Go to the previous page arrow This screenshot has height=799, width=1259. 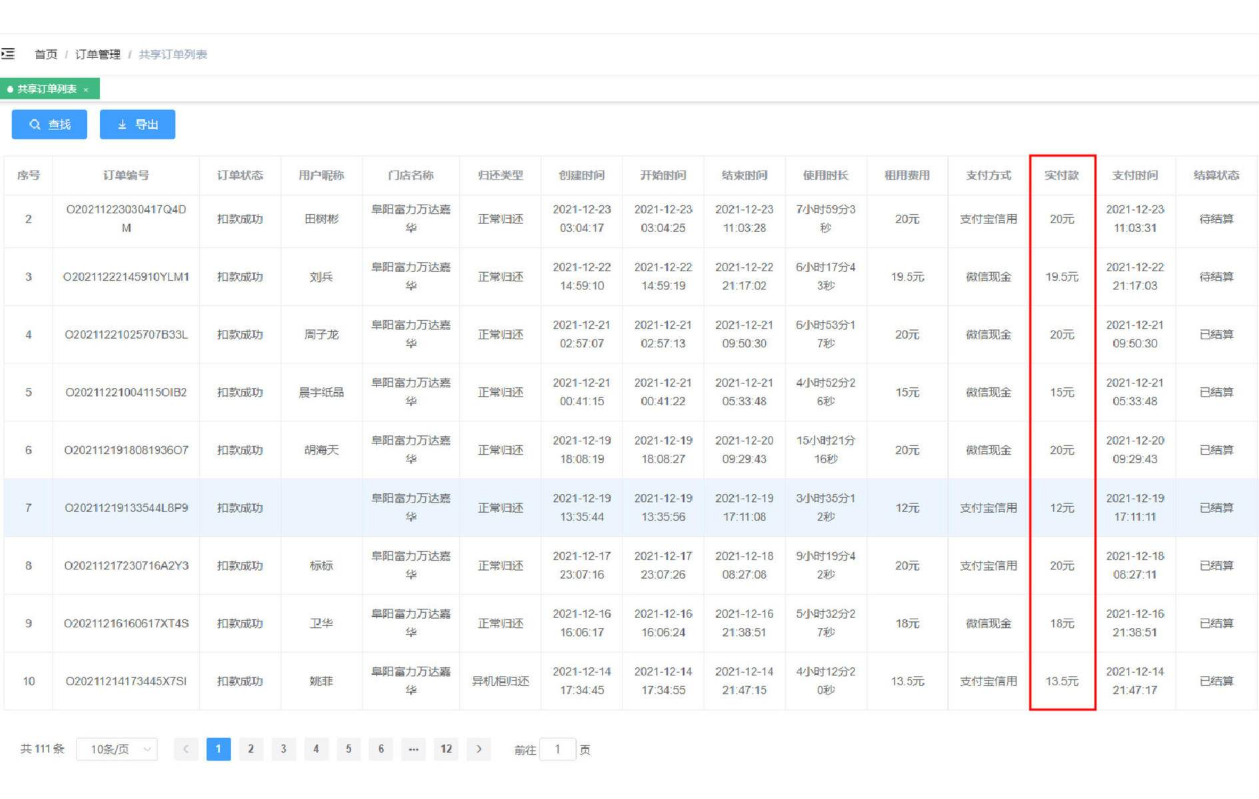(x=186, y=749)
